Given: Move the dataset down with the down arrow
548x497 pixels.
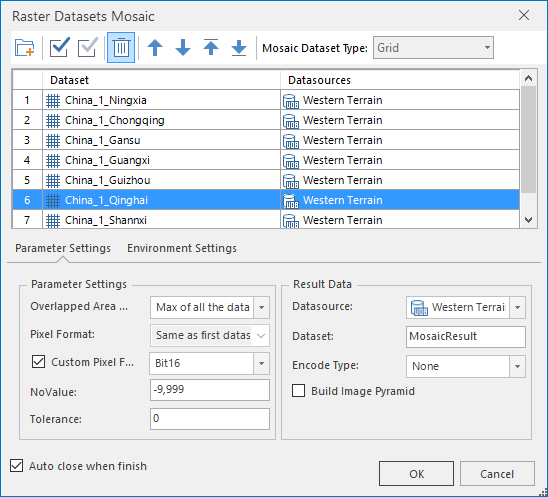Looking at the screenshot, I should pos(183,48).
